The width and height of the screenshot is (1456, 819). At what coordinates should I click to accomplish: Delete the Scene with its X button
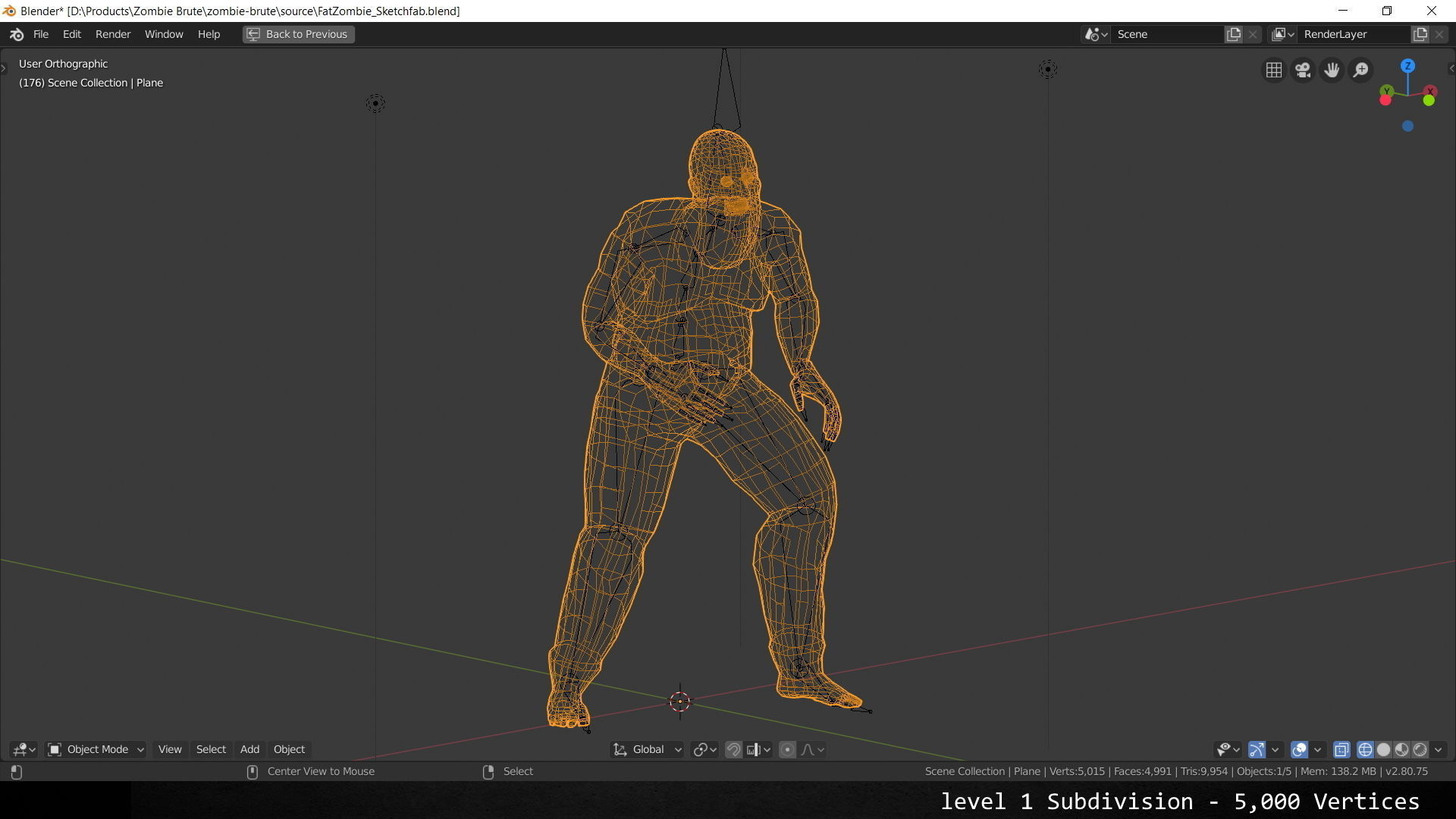point(1253,34)
